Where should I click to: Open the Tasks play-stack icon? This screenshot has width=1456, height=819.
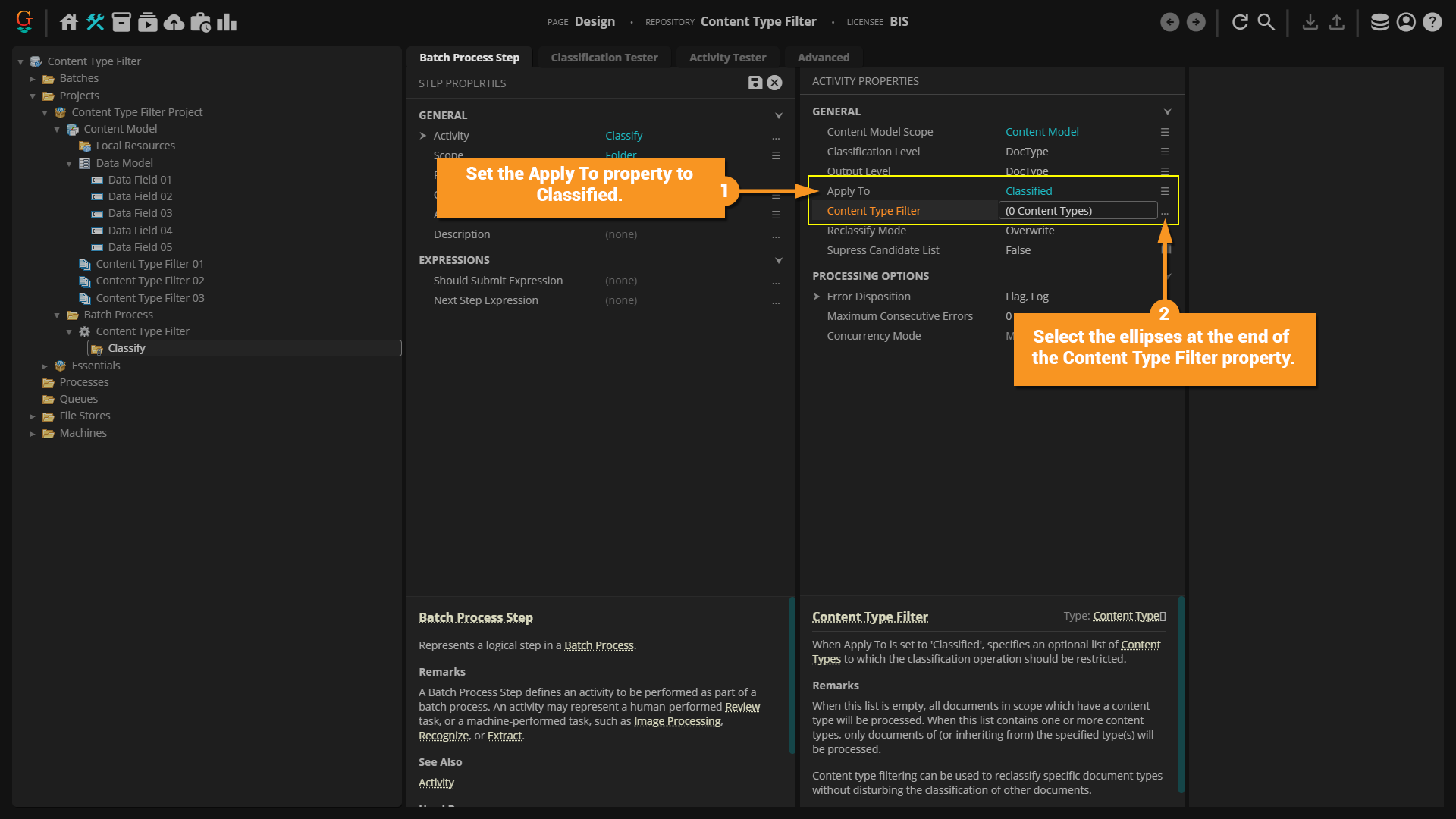[x=148, y=22]
